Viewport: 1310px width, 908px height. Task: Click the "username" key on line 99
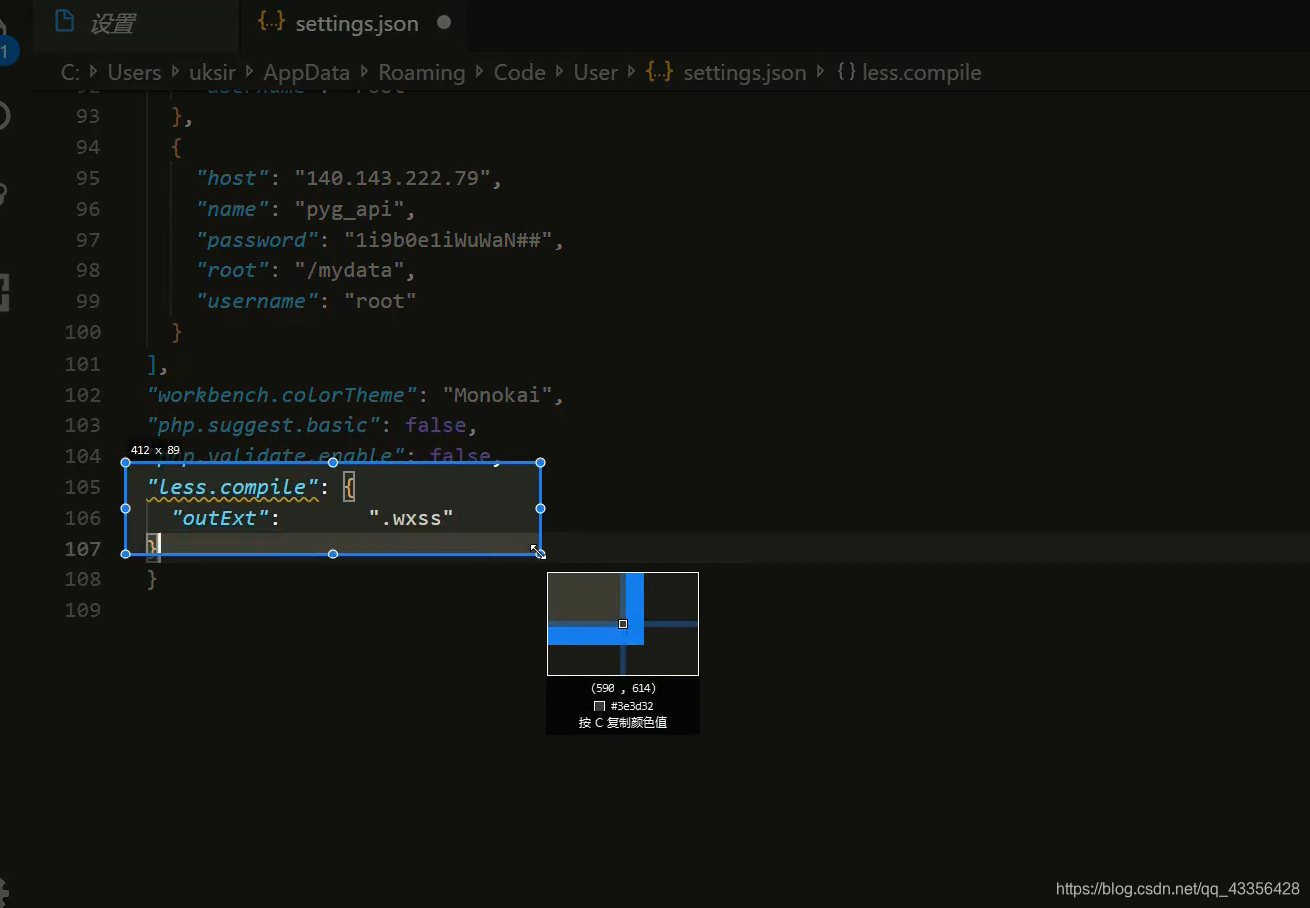coord(257,301)
